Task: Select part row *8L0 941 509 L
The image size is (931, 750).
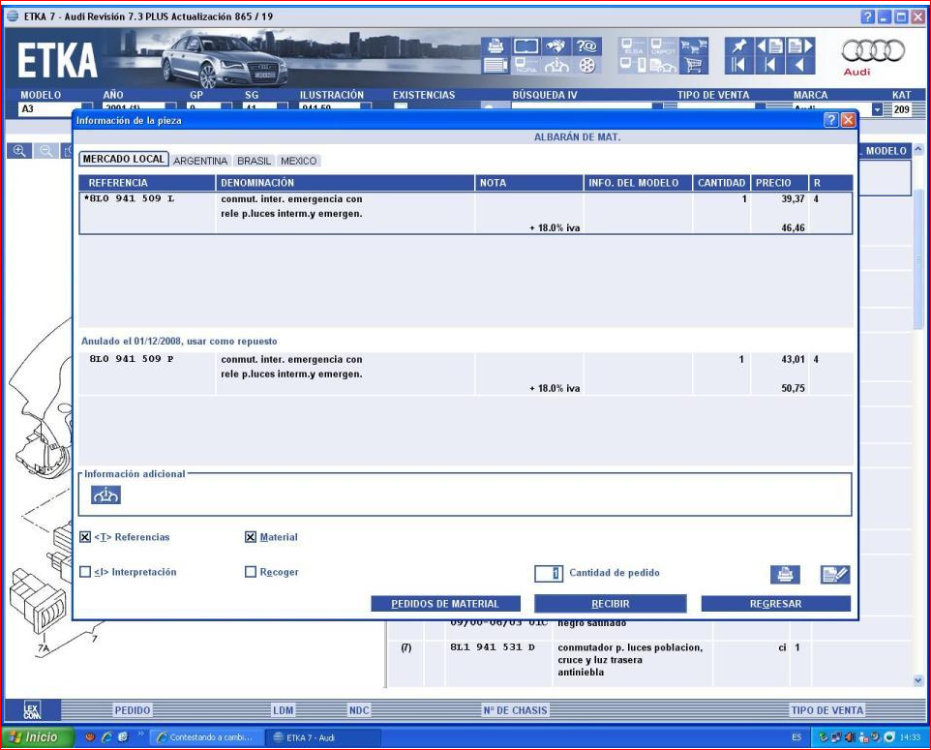Action: pyautogui.click(x=466, y=213)
